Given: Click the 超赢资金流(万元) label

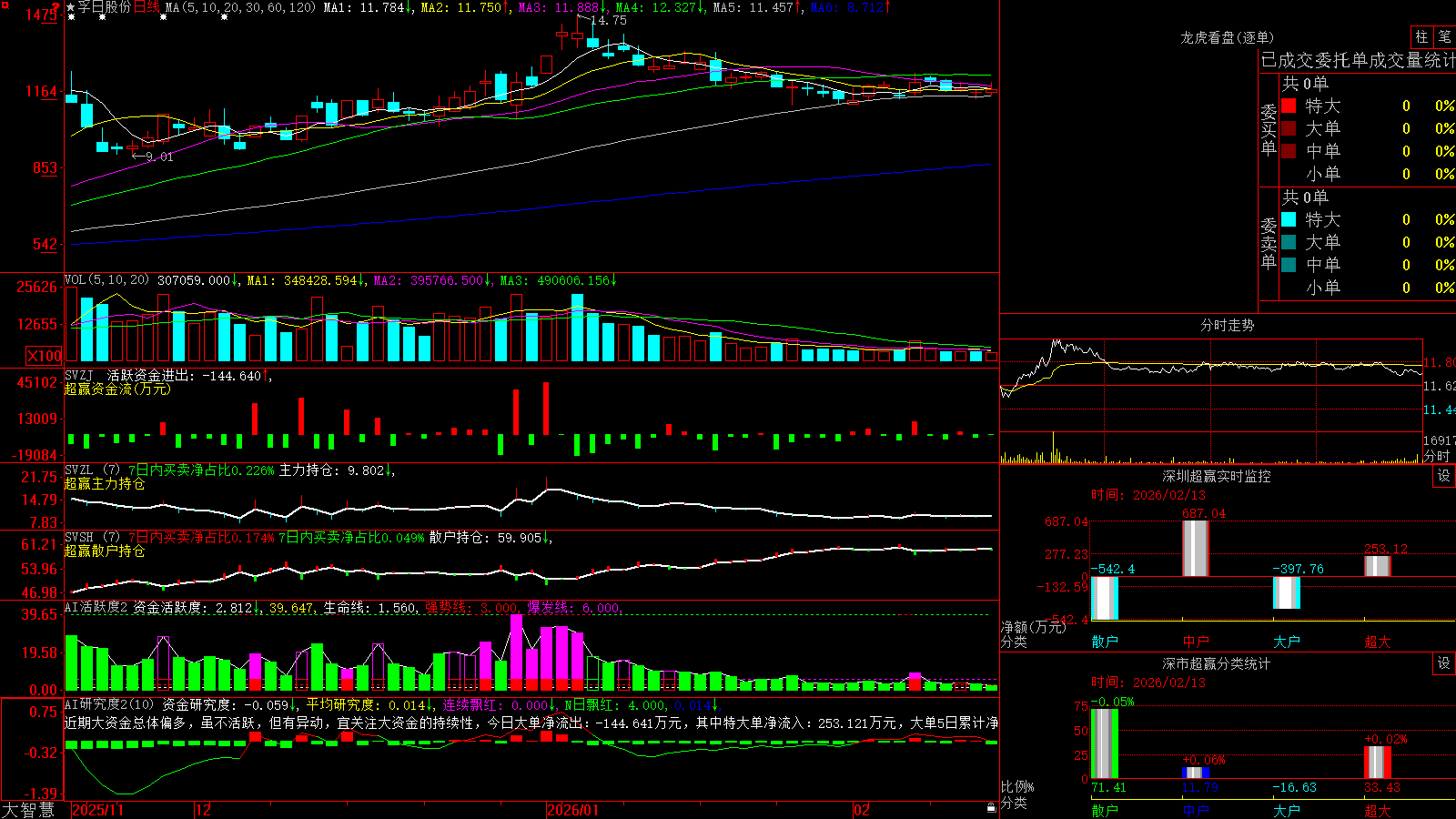Looking at the screenshot, I should (117, 389).
